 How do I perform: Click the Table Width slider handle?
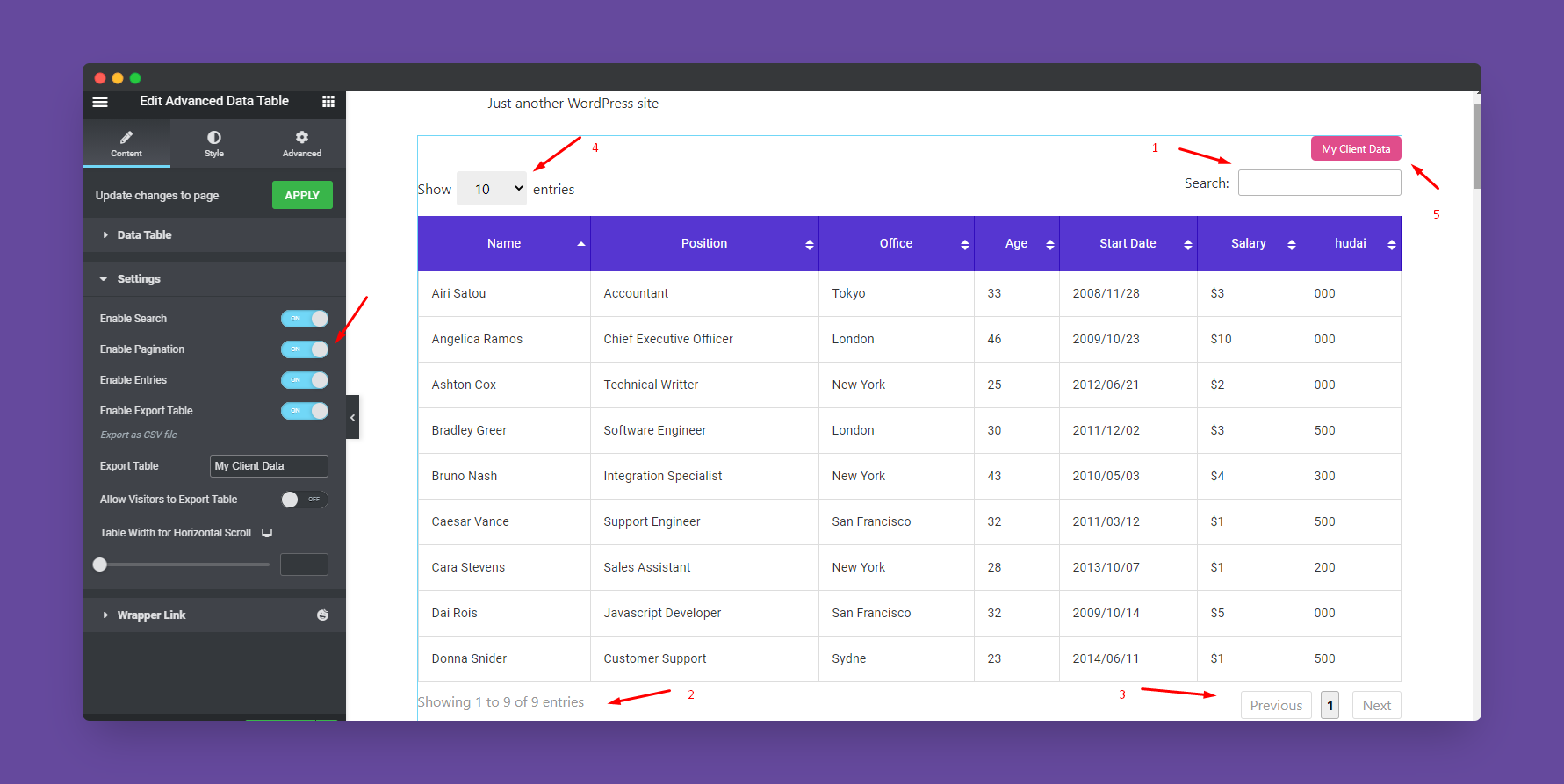(100, 565)
